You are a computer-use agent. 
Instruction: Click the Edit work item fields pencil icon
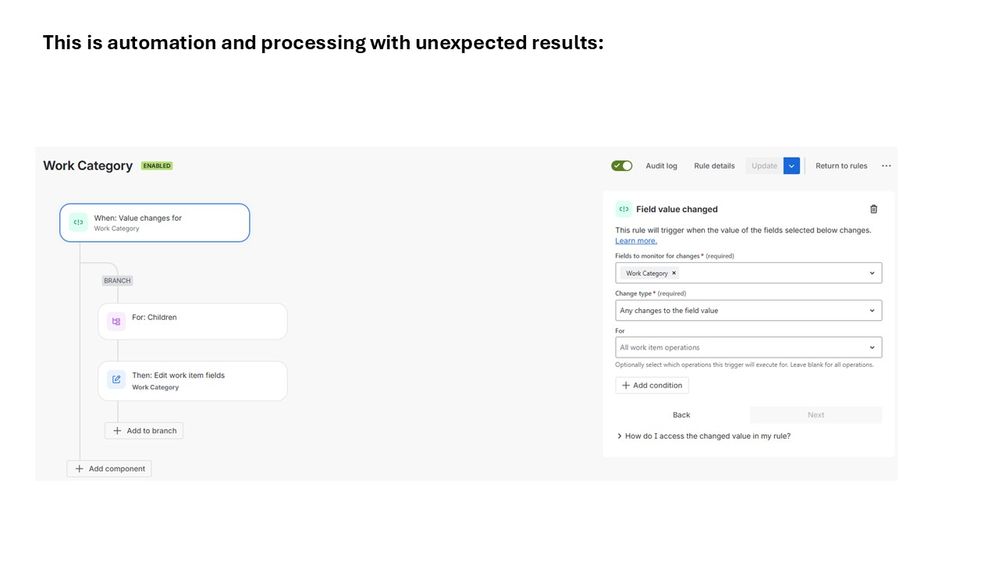coord(116,380)
